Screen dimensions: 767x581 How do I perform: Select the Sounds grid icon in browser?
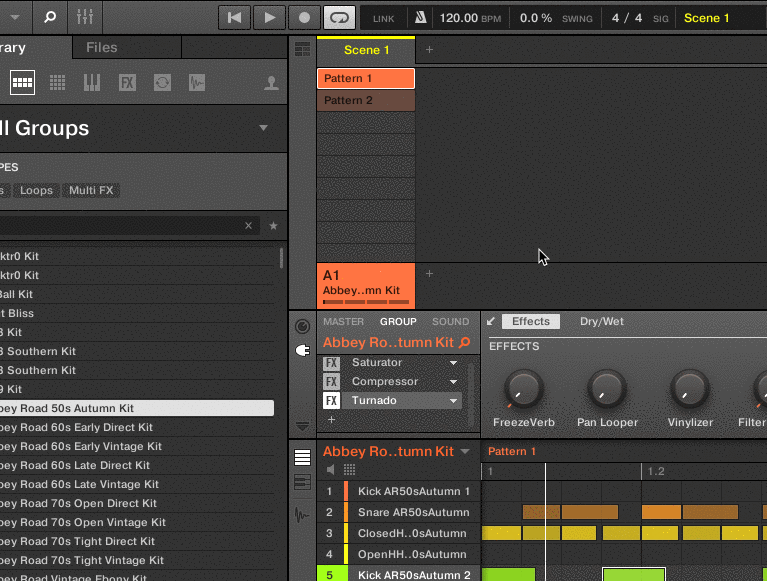point(57,83)
